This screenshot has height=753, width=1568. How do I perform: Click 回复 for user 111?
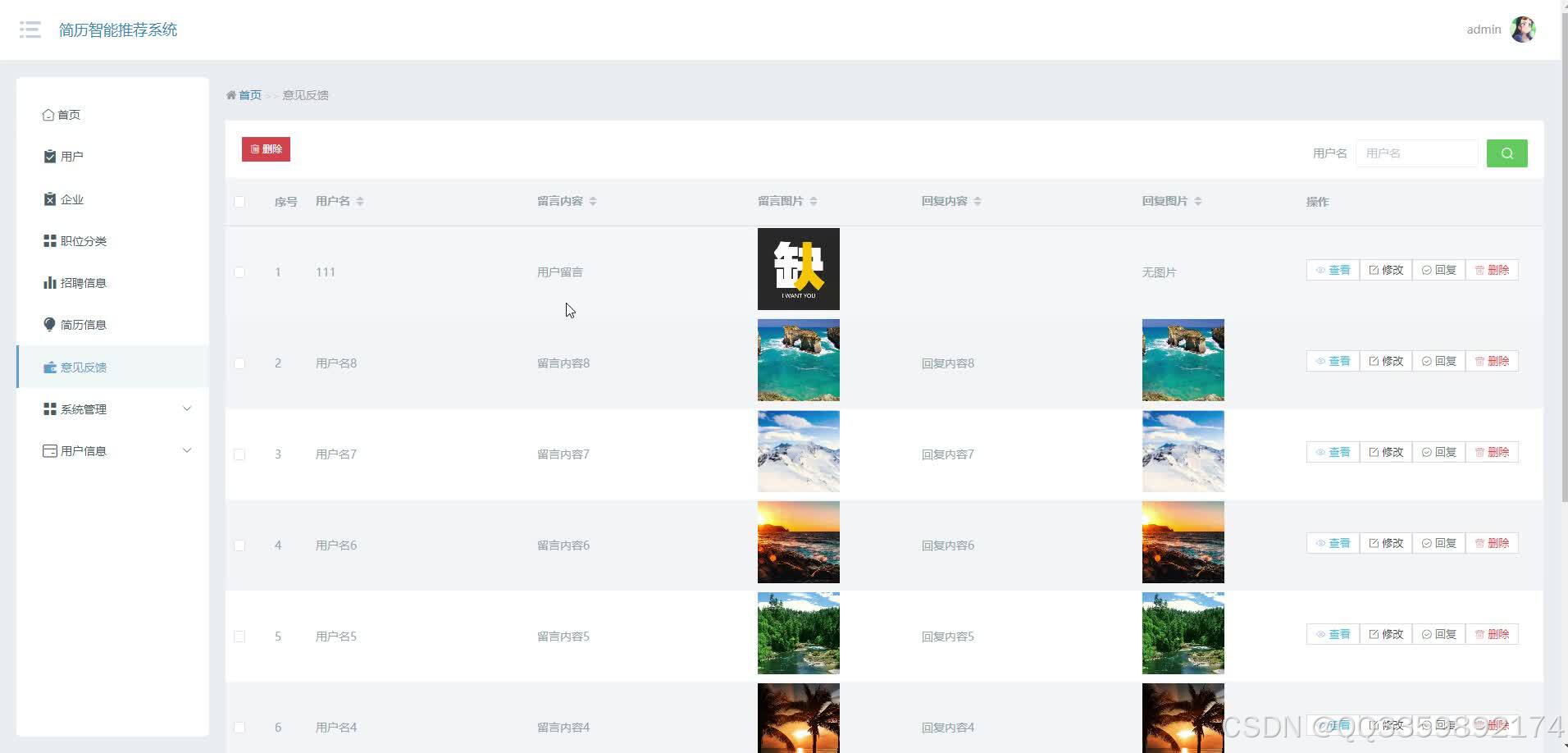point(1438,270)
